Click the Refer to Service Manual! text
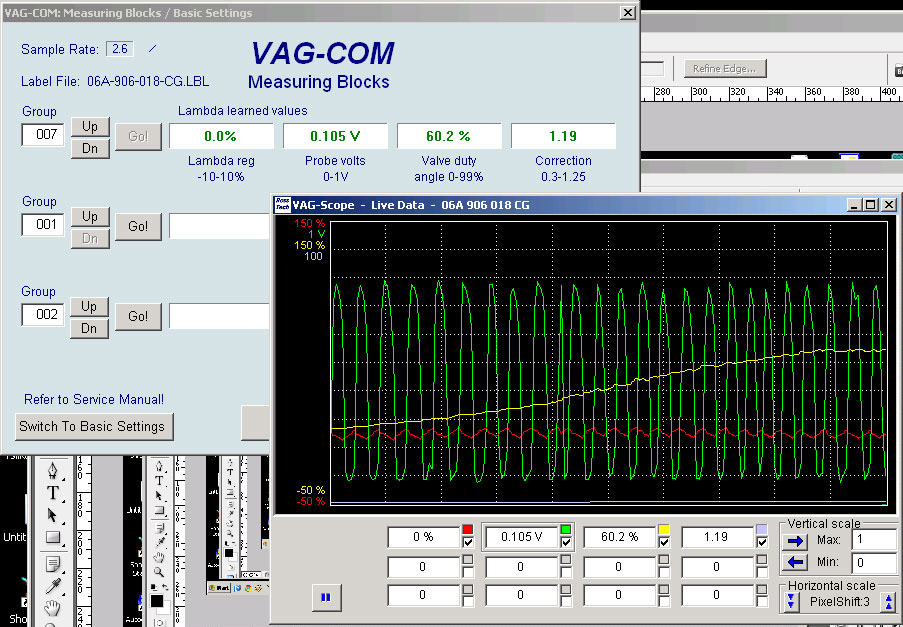903x627 pixels. (94, 399)
